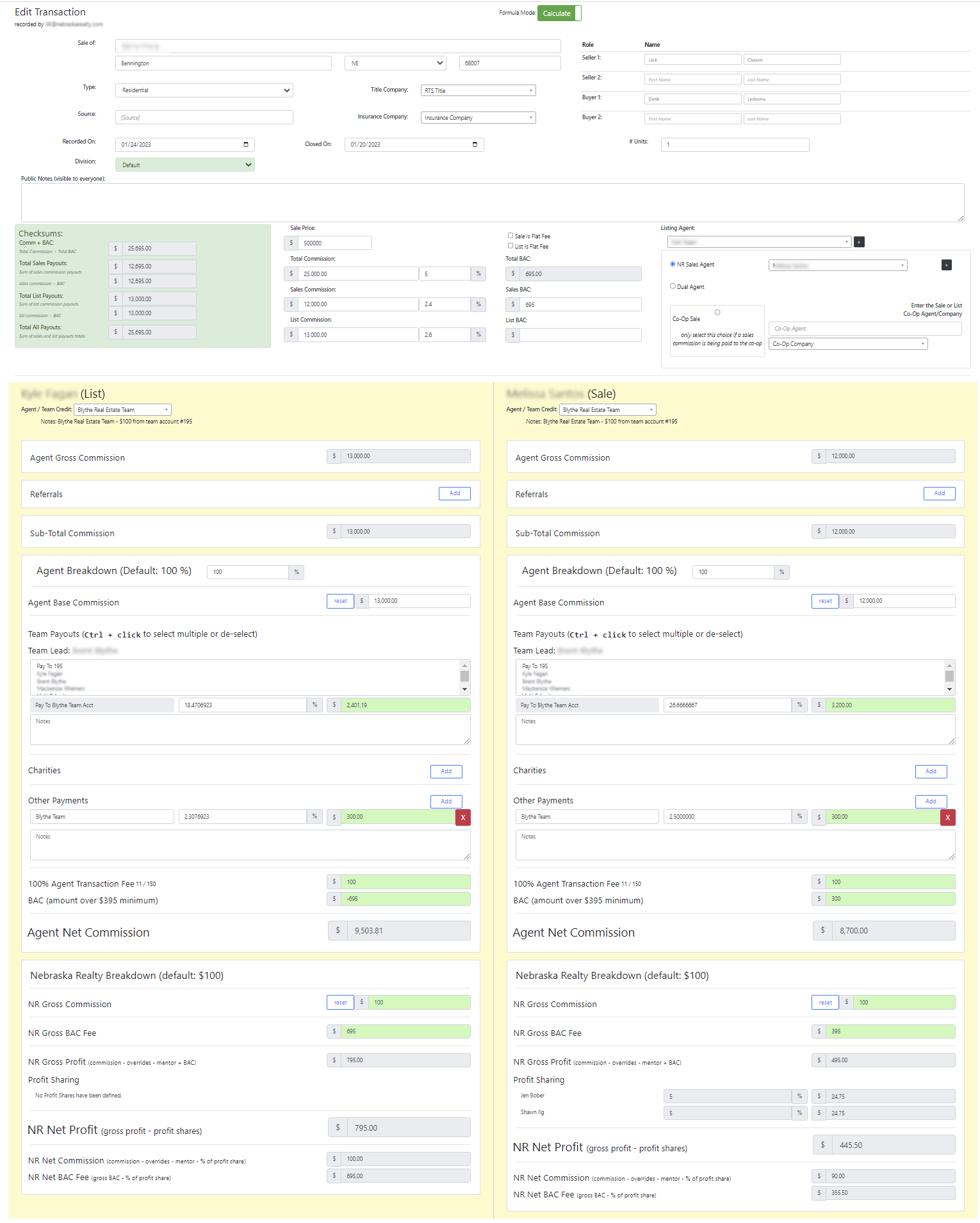Add a referral on the List side
This screenshot has width=980, height=1223.
(455, 493)
